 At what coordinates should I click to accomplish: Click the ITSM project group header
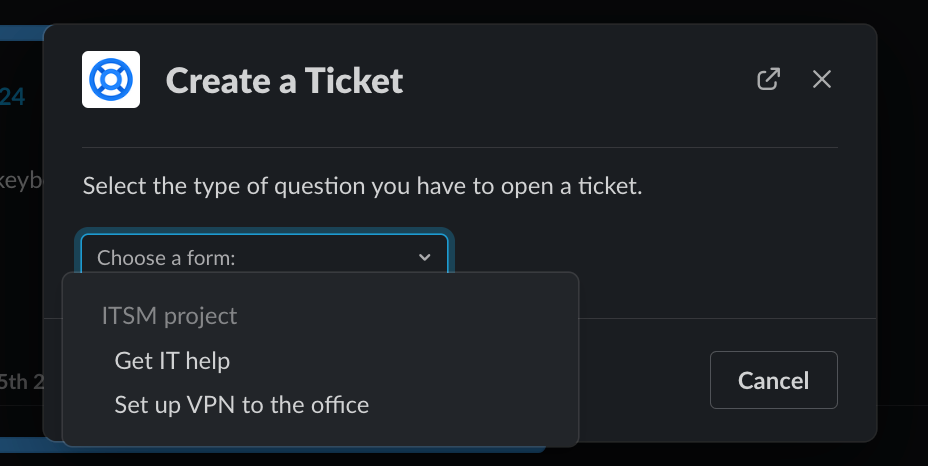pos(170,316)
